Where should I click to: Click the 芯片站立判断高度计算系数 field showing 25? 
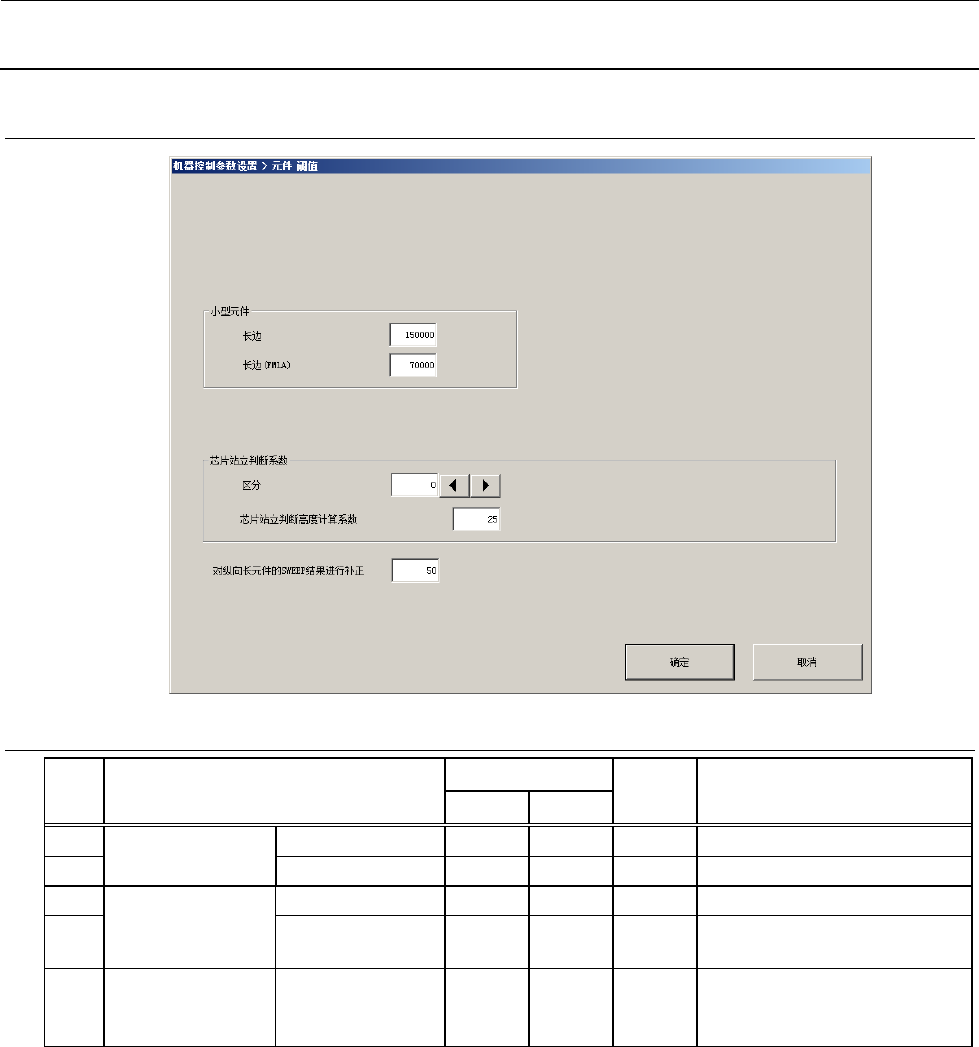point(476,519)
